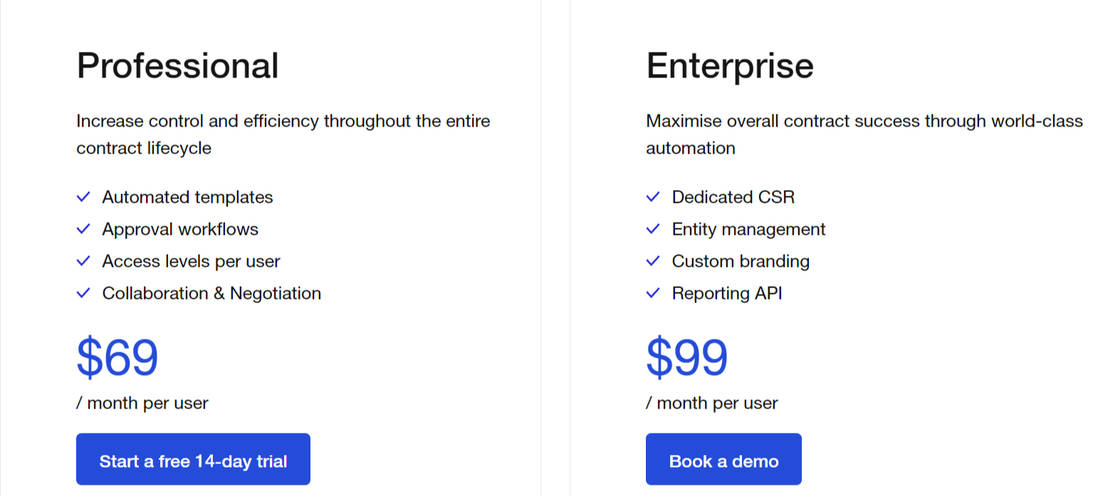Click the Professional plan heading
1108x496 pixels.
tap(177, 66)
